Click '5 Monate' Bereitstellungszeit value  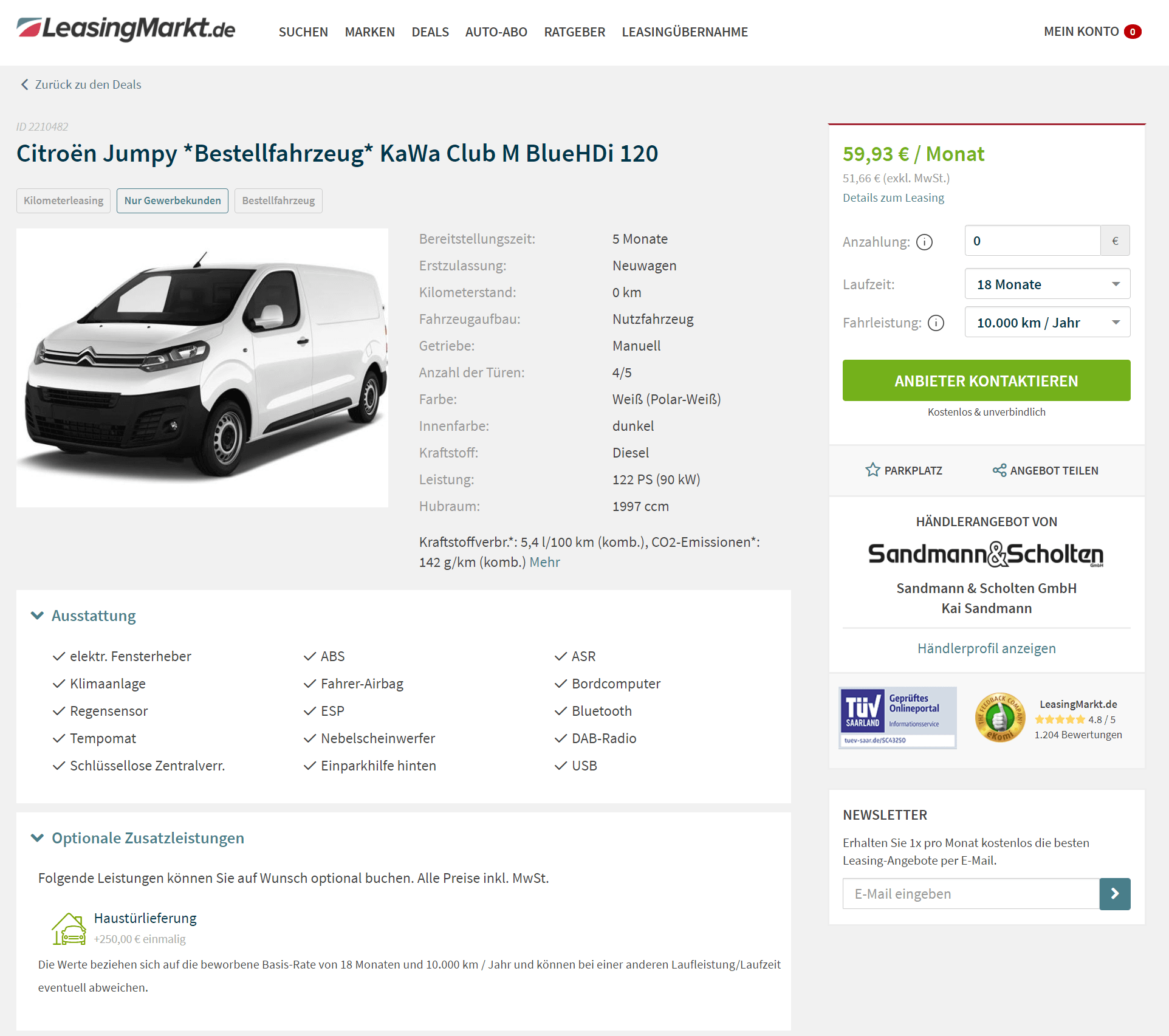[x=640, y=239]
